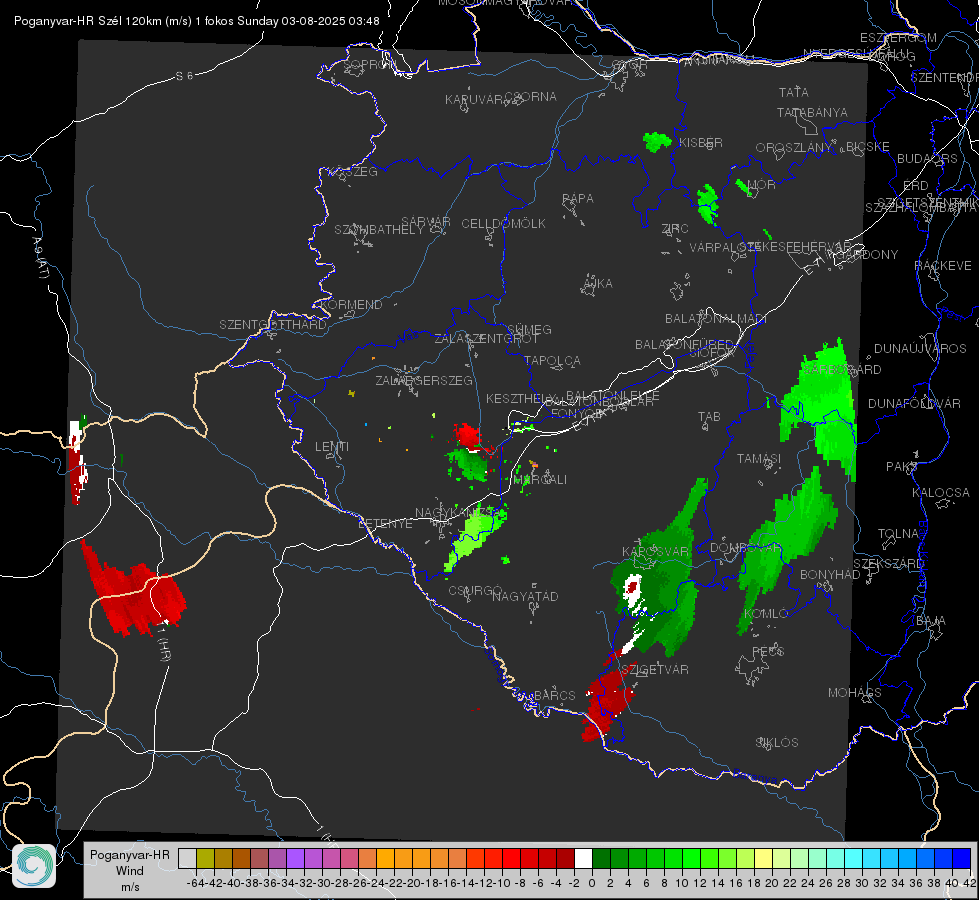Click the KAPOSVÁR city label
The height and width of the screenshot is (900, 979).
tap(656, 551)
